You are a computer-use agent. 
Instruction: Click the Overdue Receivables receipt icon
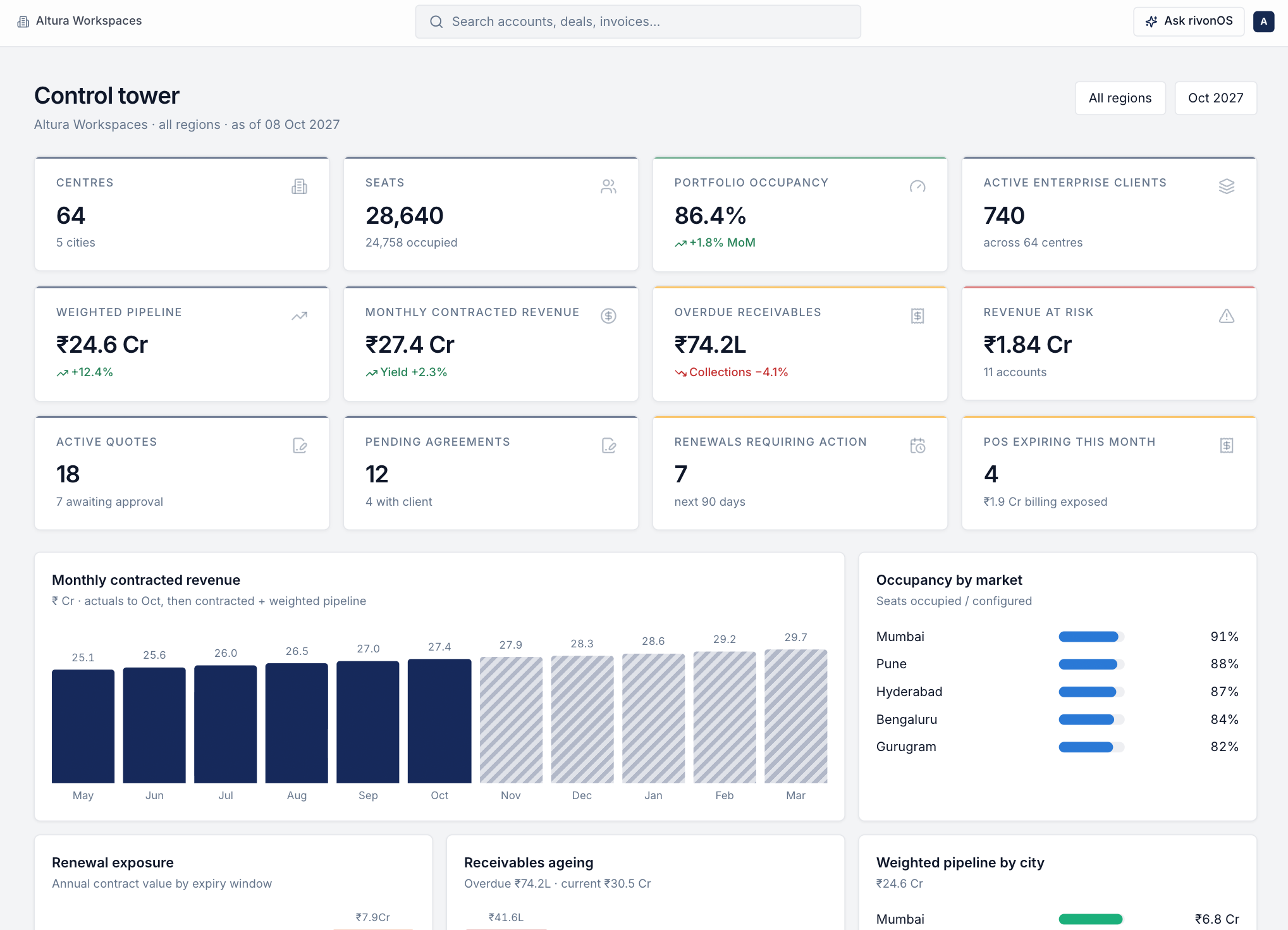coord(917,316)
